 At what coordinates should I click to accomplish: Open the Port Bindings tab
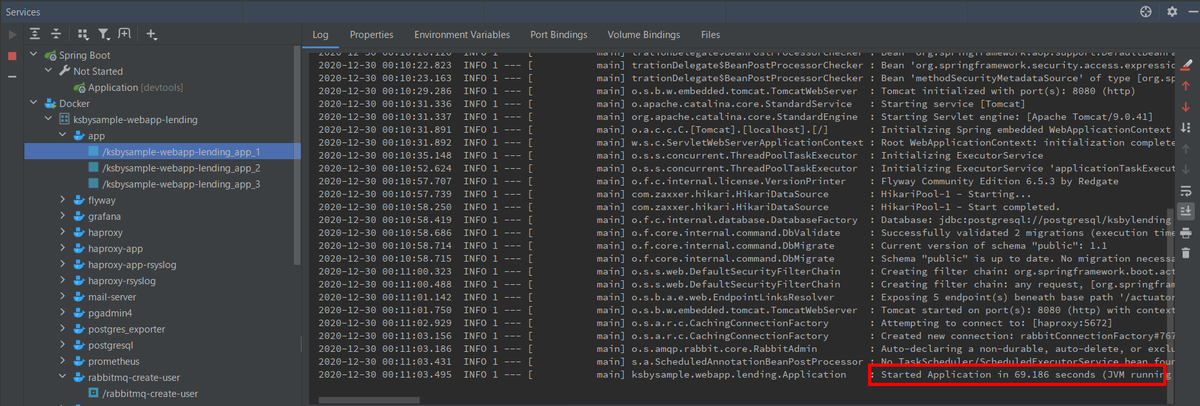(x=559, y=34)
